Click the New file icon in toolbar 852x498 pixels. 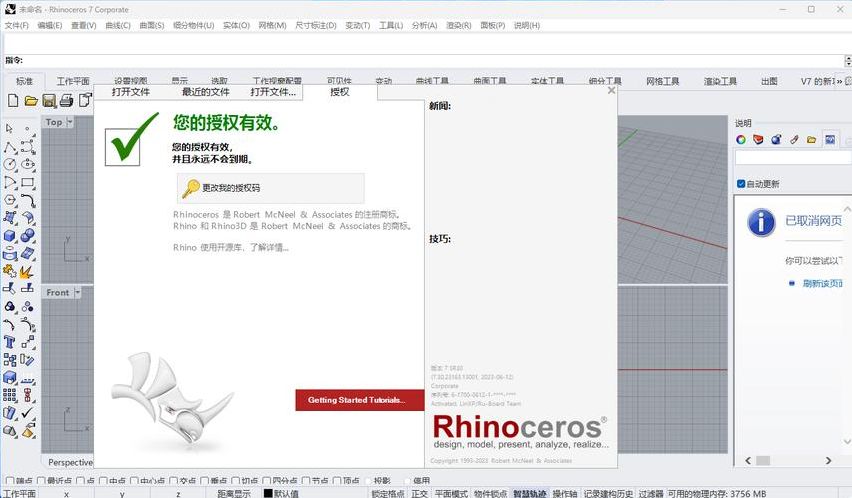click(13, 100)
